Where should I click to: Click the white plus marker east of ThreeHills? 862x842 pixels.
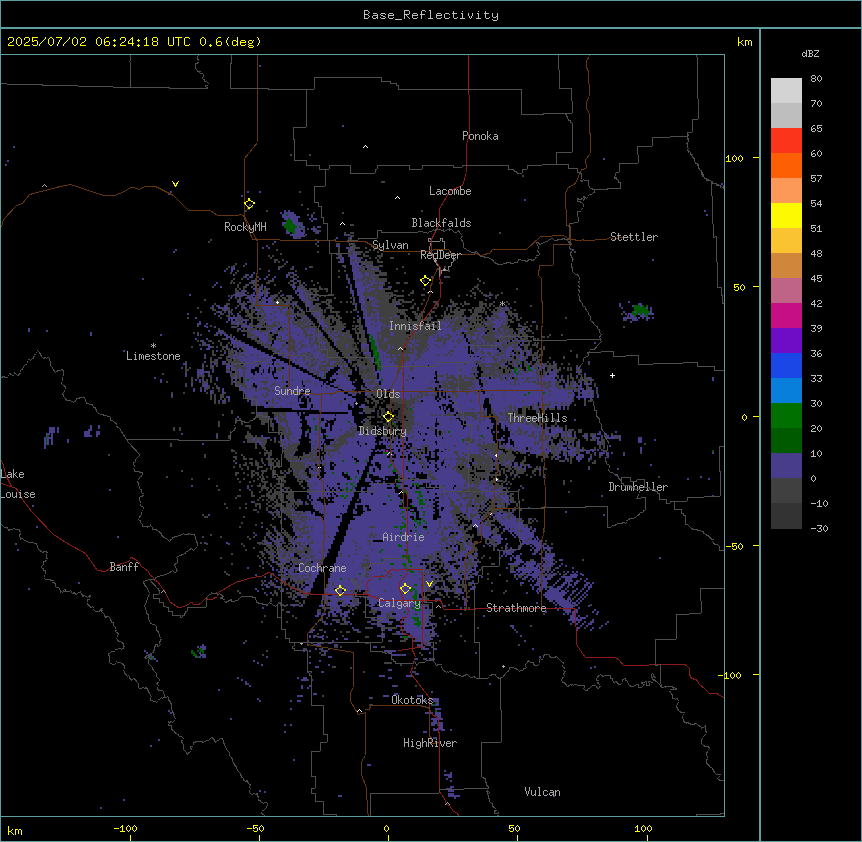pos(612,375)
